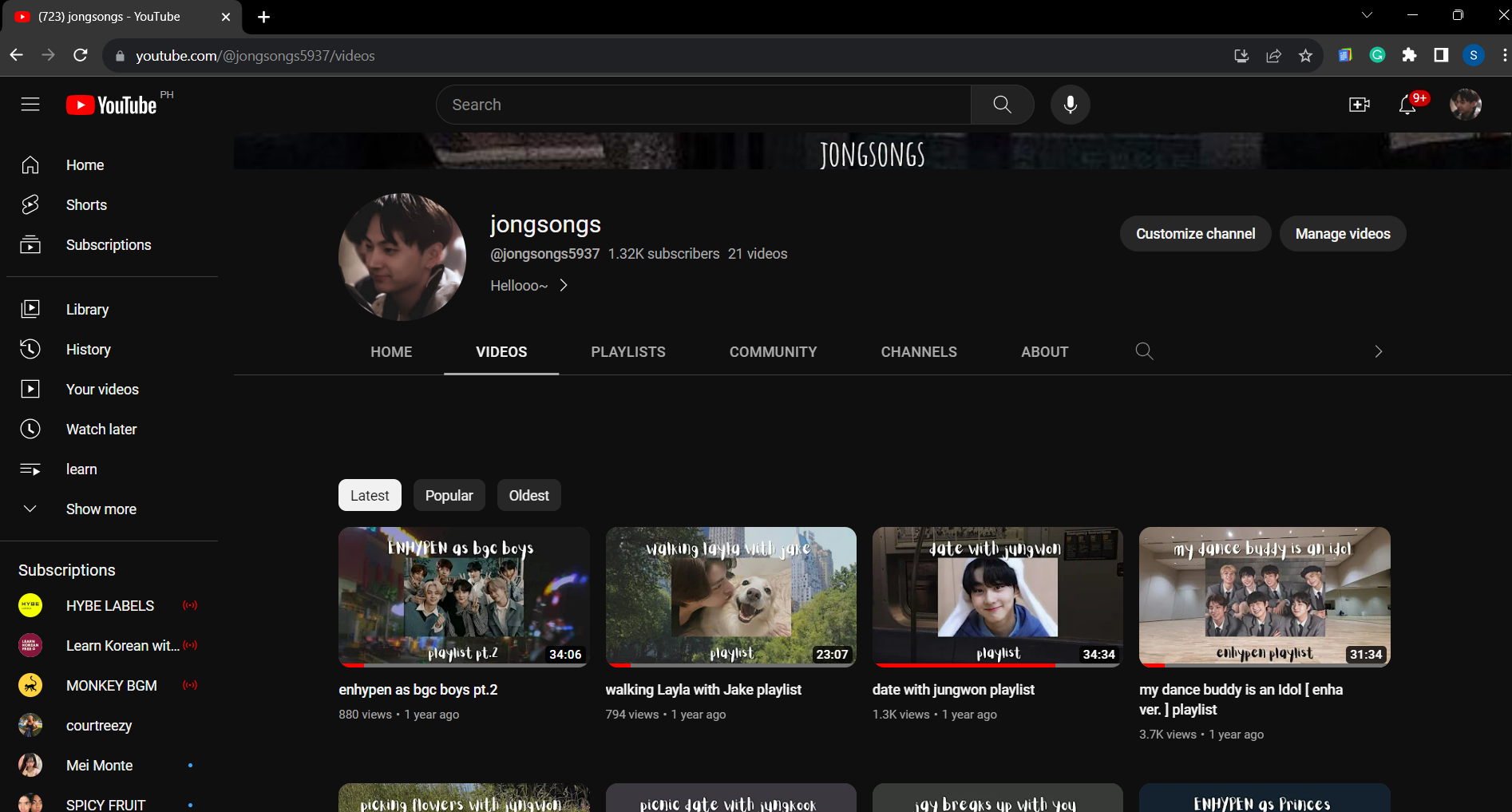
Task: Open ENHYPEN as Princes thumbnail
Action: (1265, 798)
